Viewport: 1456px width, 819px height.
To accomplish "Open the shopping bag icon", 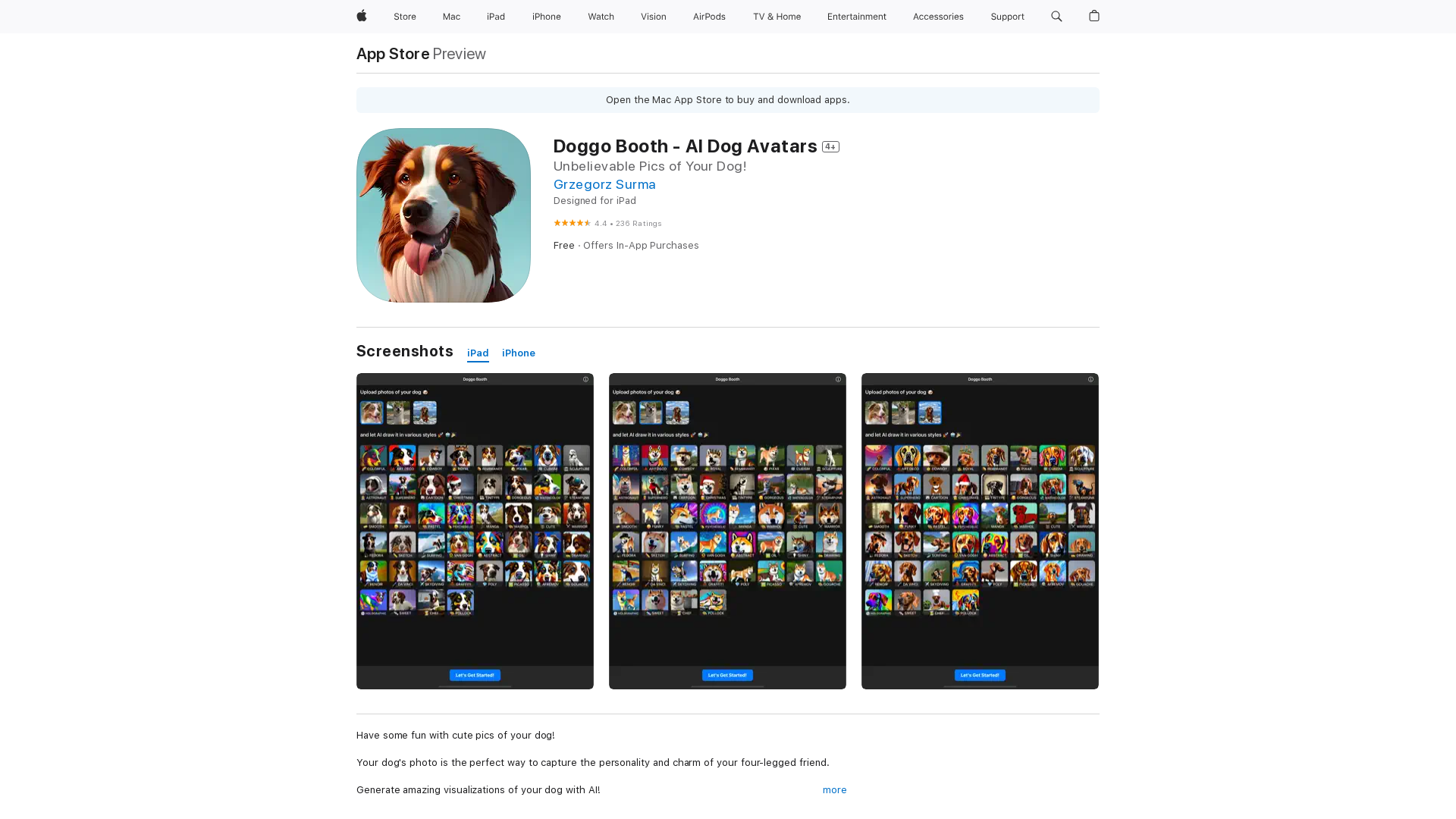I will (1094, 16).
